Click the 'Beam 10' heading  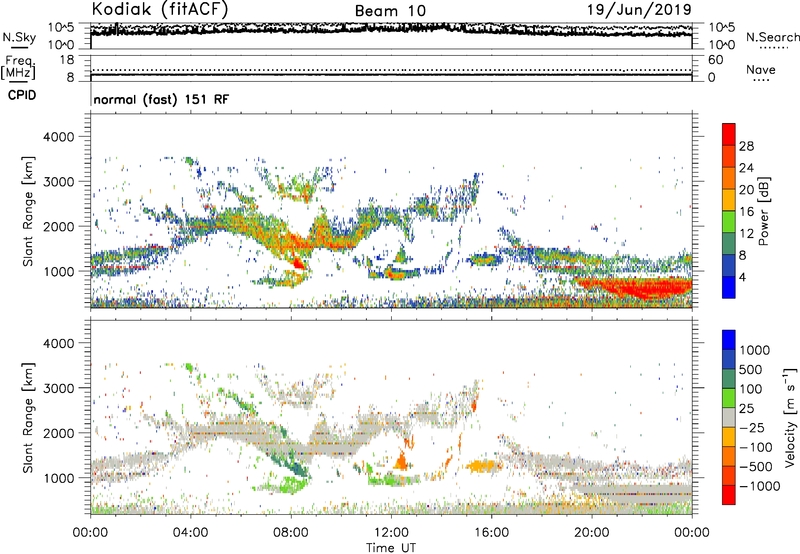390,11
